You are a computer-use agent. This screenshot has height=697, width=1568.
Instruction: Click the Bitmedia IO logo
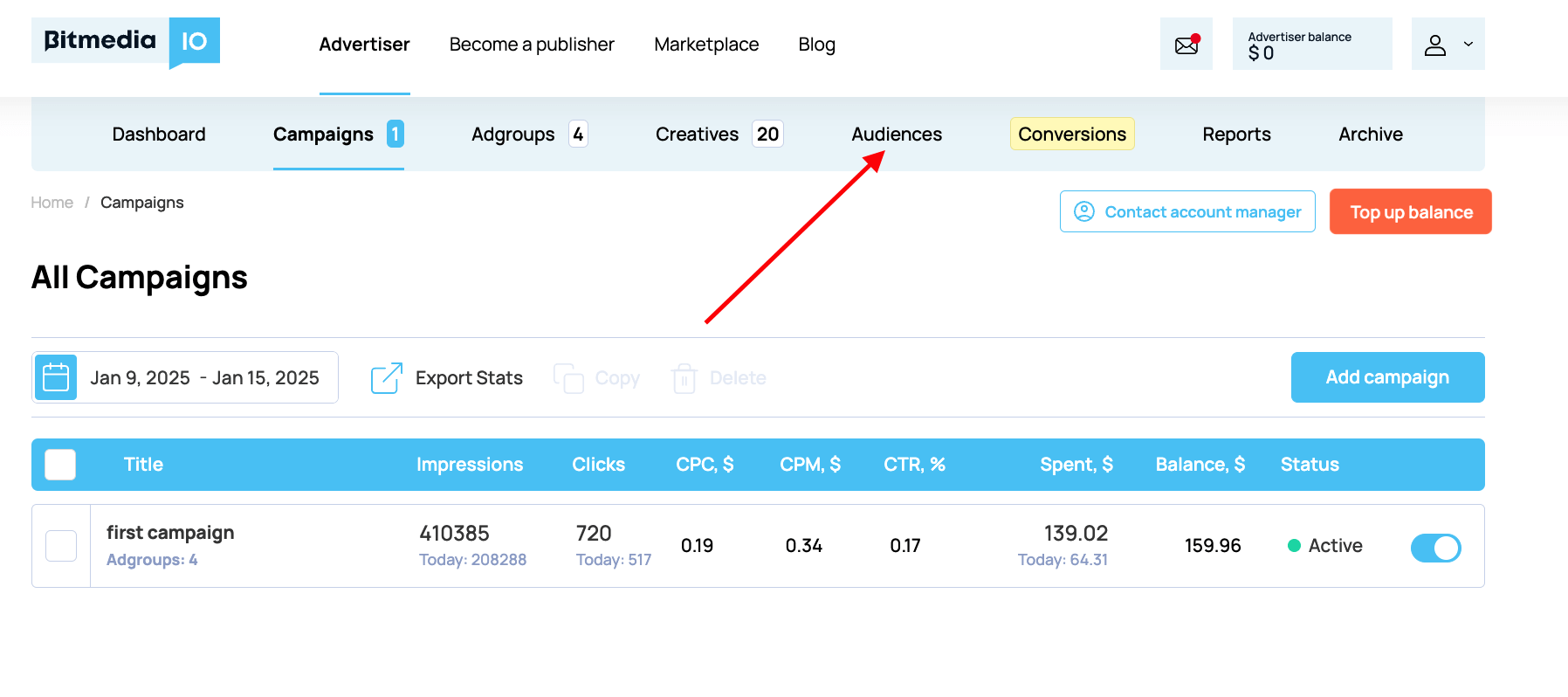[126, 41]
